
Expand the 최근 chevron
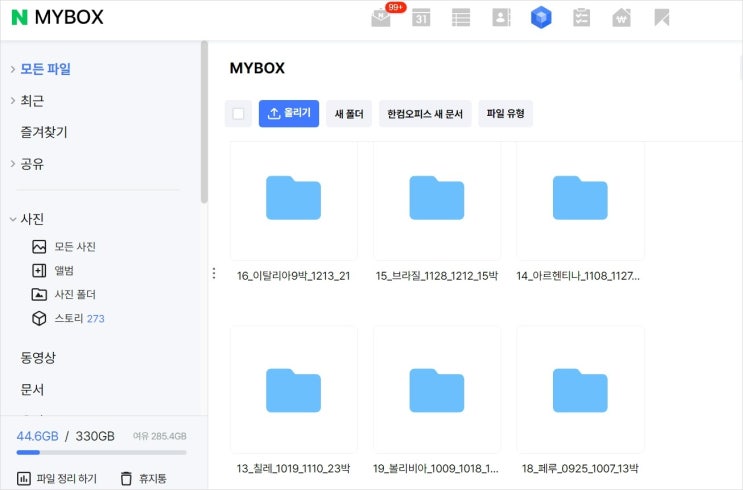click(x=13, y=100)
